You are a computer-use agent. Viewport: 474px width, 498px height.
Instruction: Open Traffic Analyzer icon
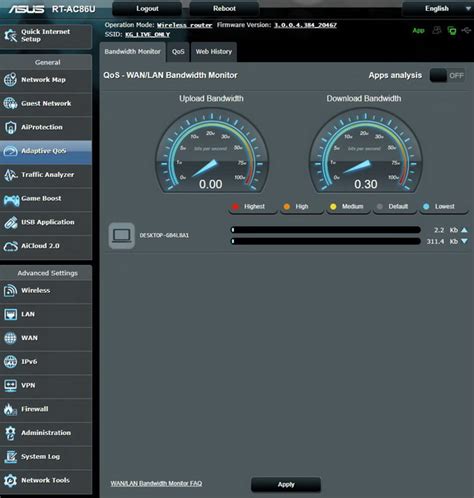click(10, 175)
